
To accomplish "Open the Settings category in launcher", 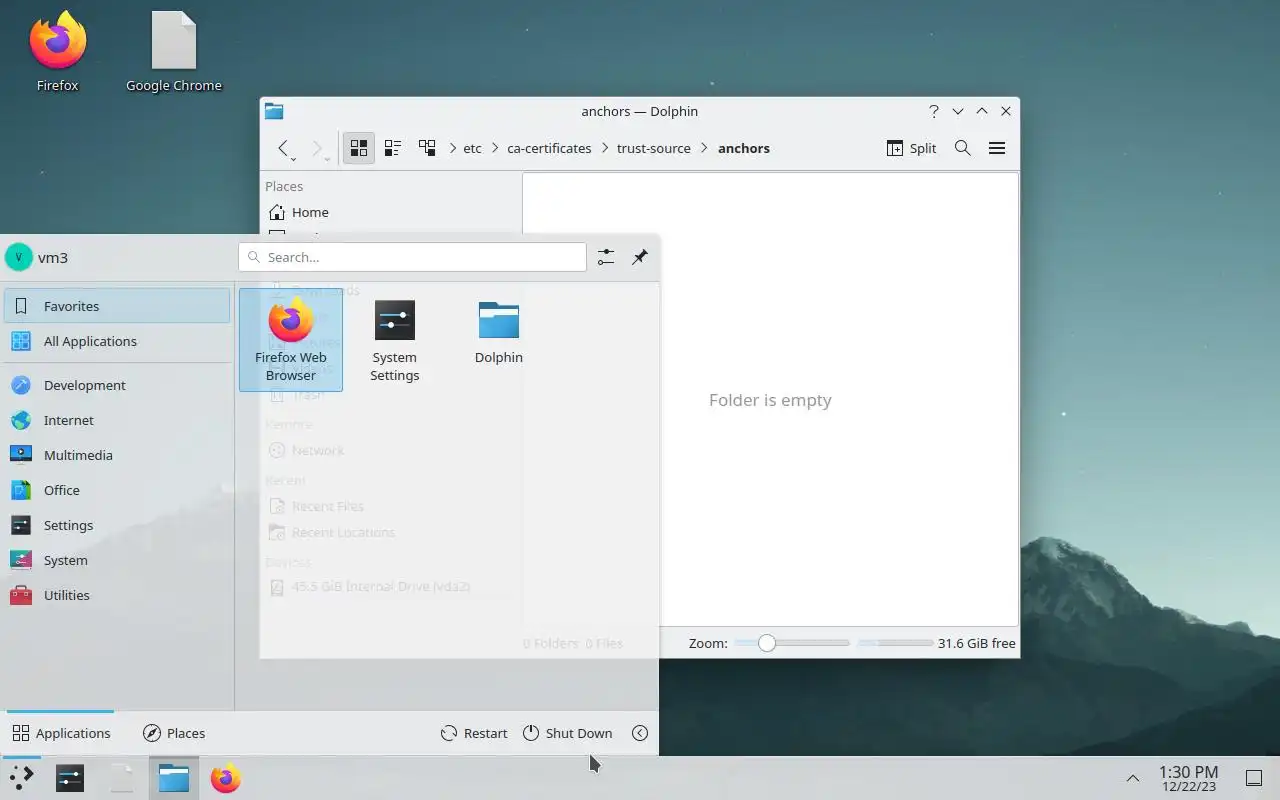I will coord(117,525).
